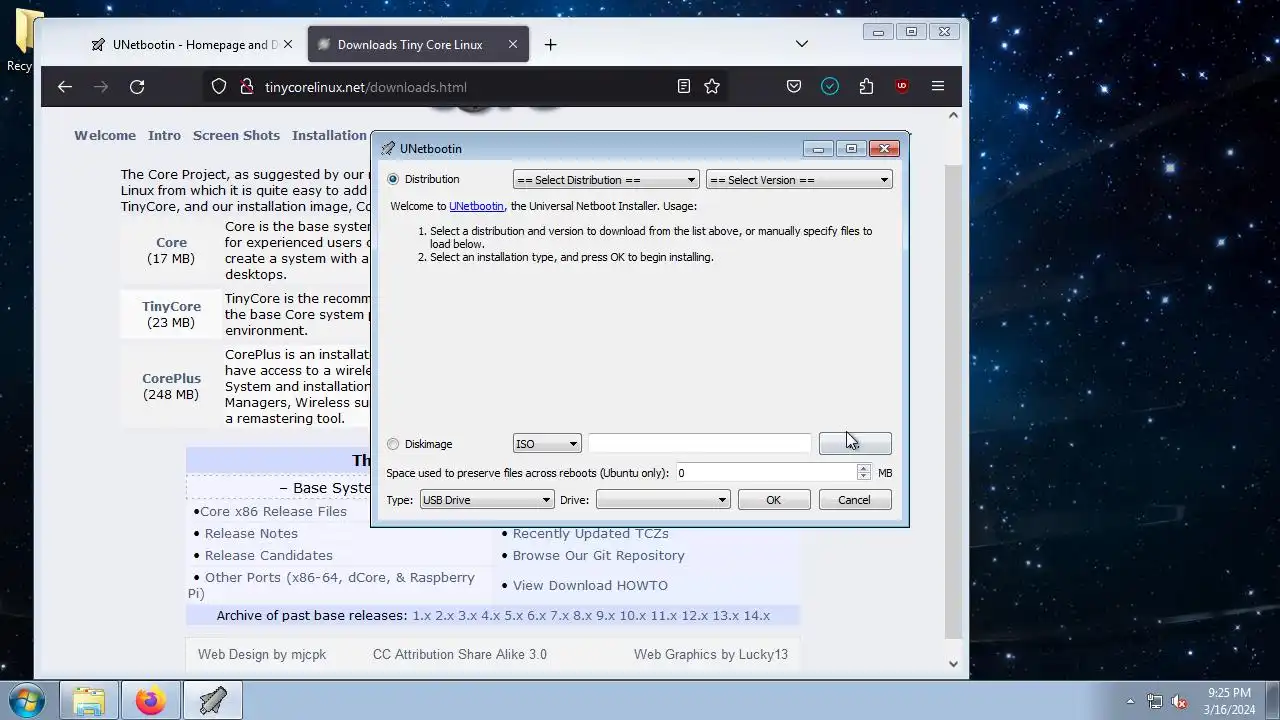Open Release Candidates link
Viewport: 1280px width, 720px height.
click(x=269, y=555)
